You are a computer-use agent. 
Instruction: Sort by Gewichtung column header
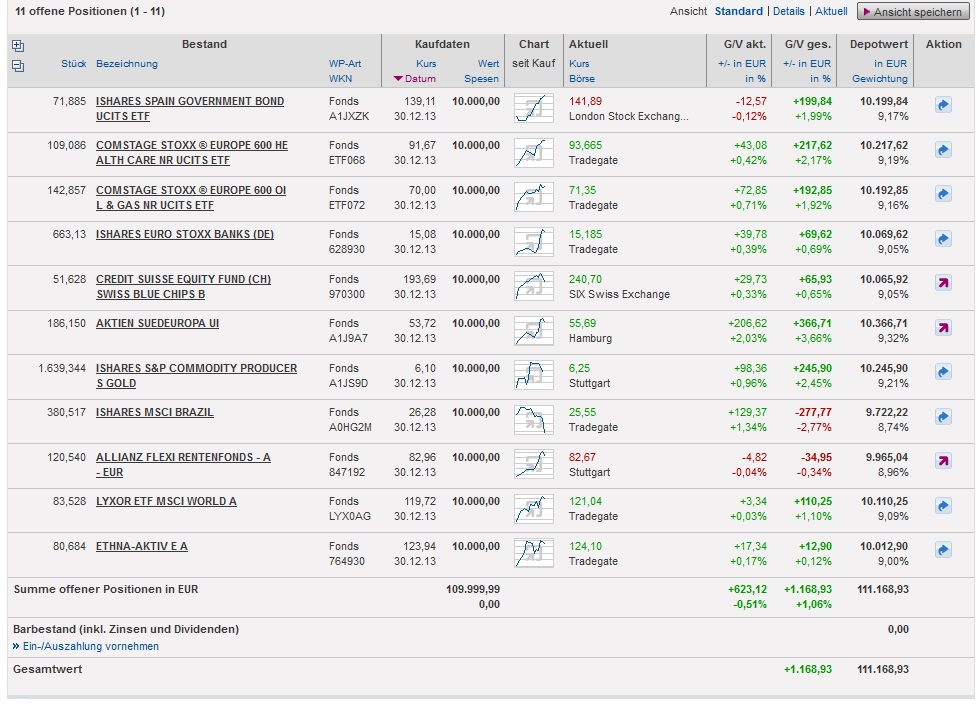879,79
